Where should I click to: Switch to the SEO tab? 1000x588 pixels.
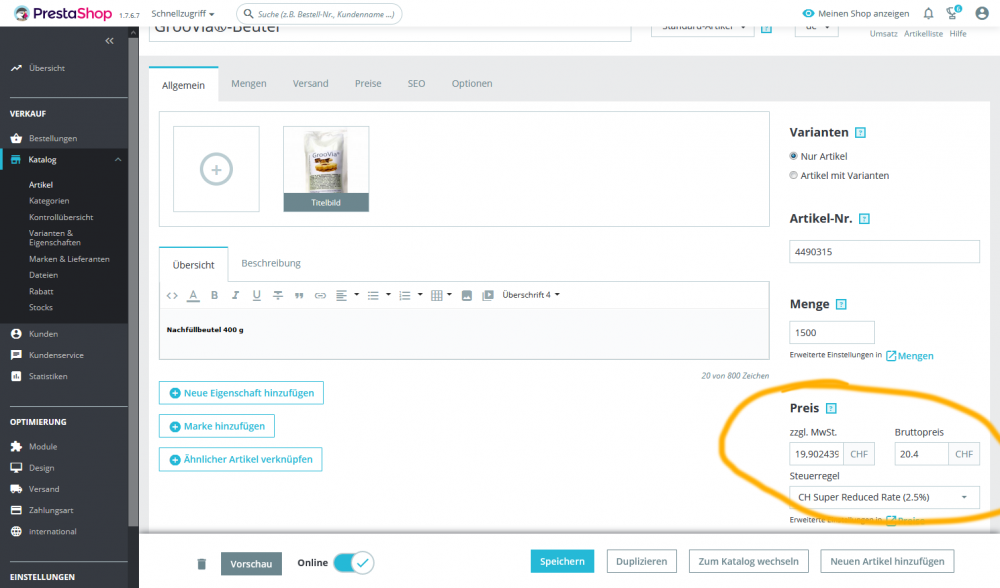click(x=416, y=84)
